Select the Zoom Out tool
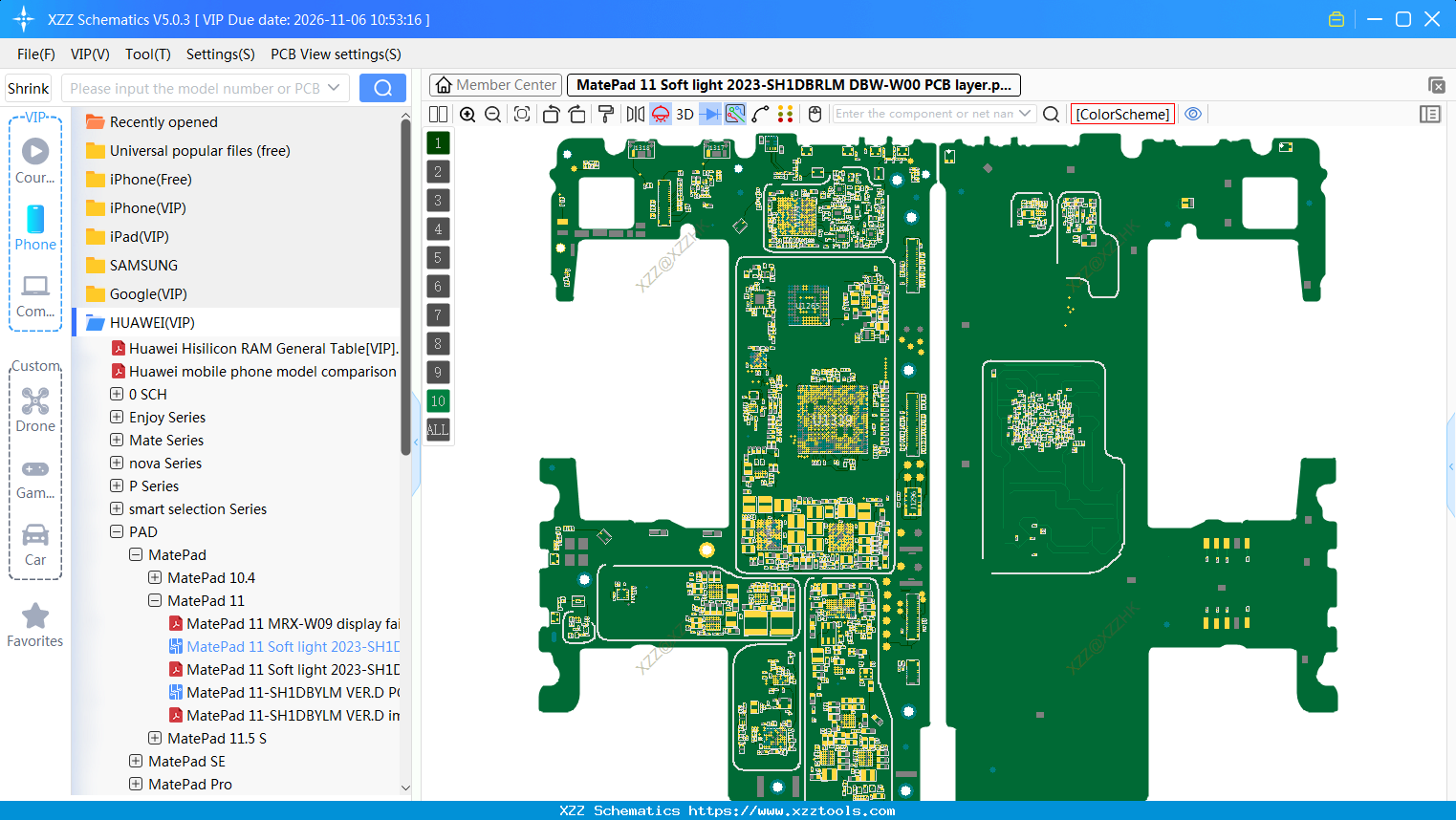This screenshot has height=820, width=1456. 491,114
